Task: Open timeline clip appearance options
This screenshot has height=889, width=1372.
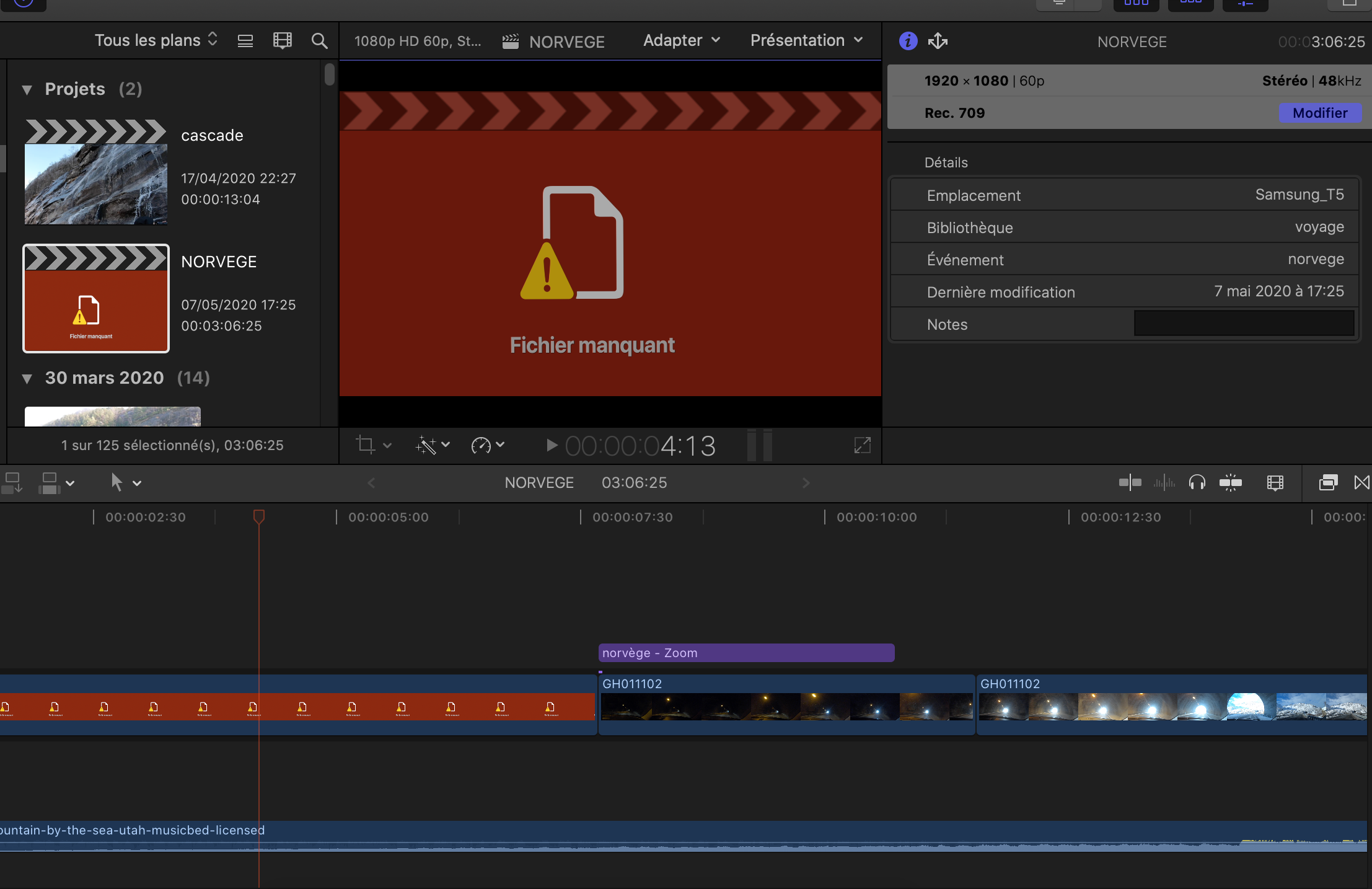Action: point(1275,482)
